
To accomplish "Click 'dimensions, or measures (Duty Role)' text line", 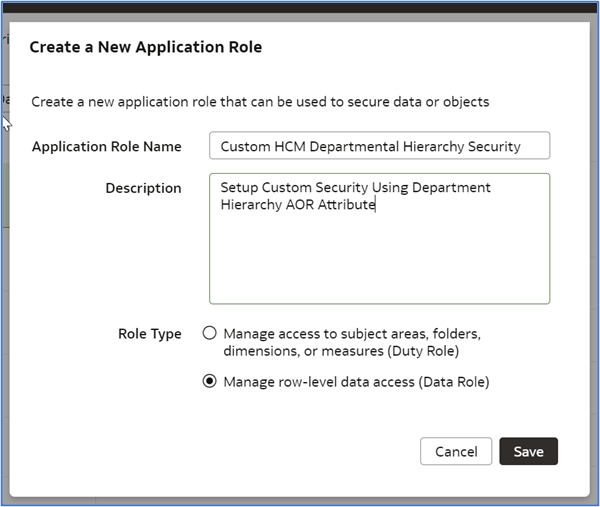I will point(340,351).
